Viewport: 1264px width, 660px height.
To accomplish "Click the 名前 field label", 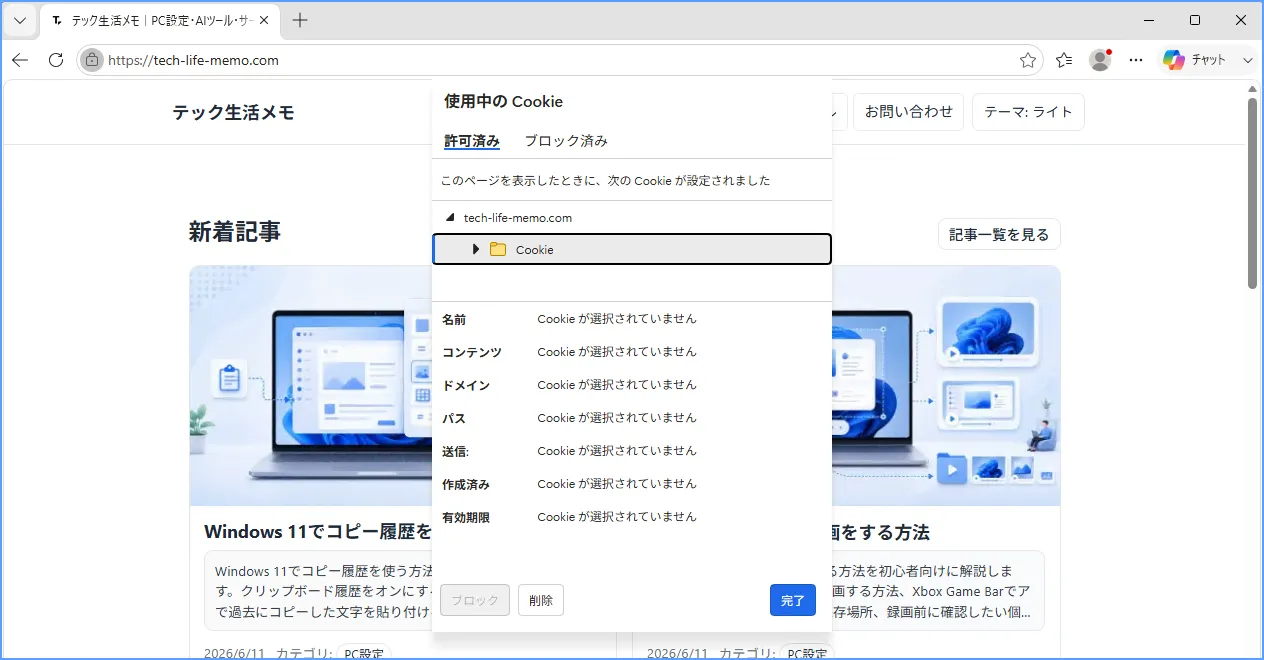I will pyautogui.click(x=454, y=320).
